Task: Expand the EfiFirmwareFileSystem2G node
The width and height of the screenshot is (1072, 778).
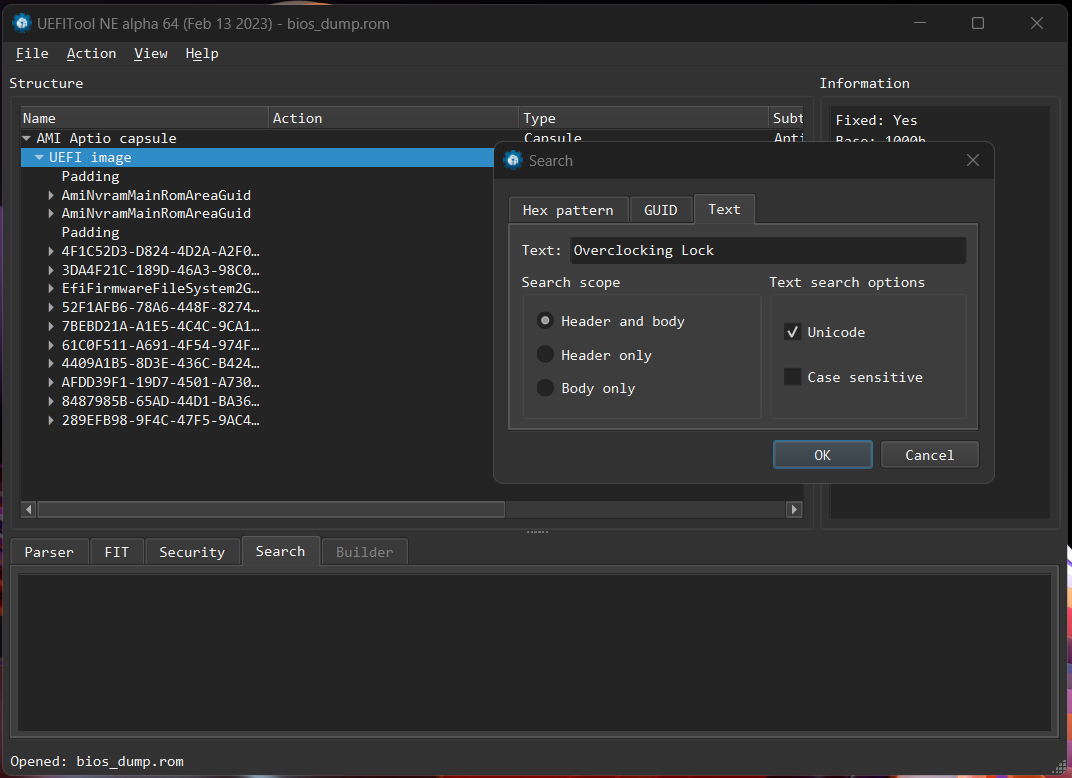Action: (51, 289)
